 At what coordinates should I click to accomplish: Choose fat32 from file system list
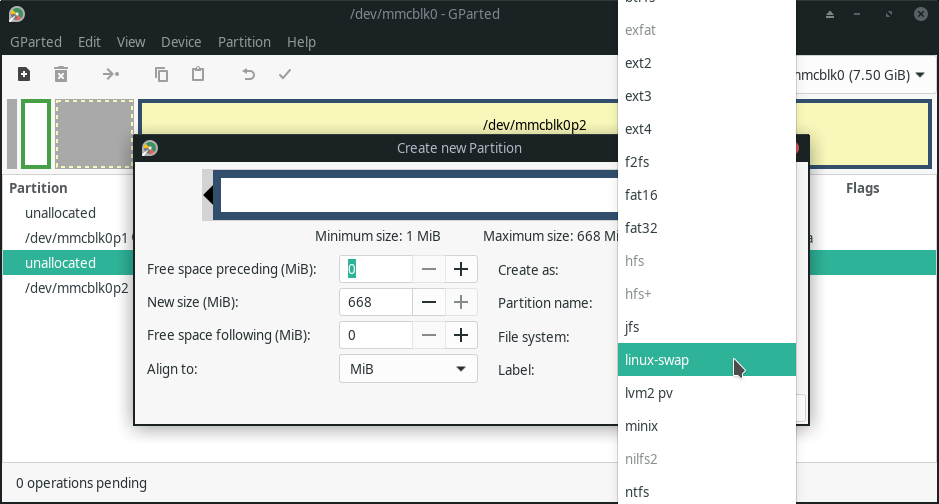707,228
